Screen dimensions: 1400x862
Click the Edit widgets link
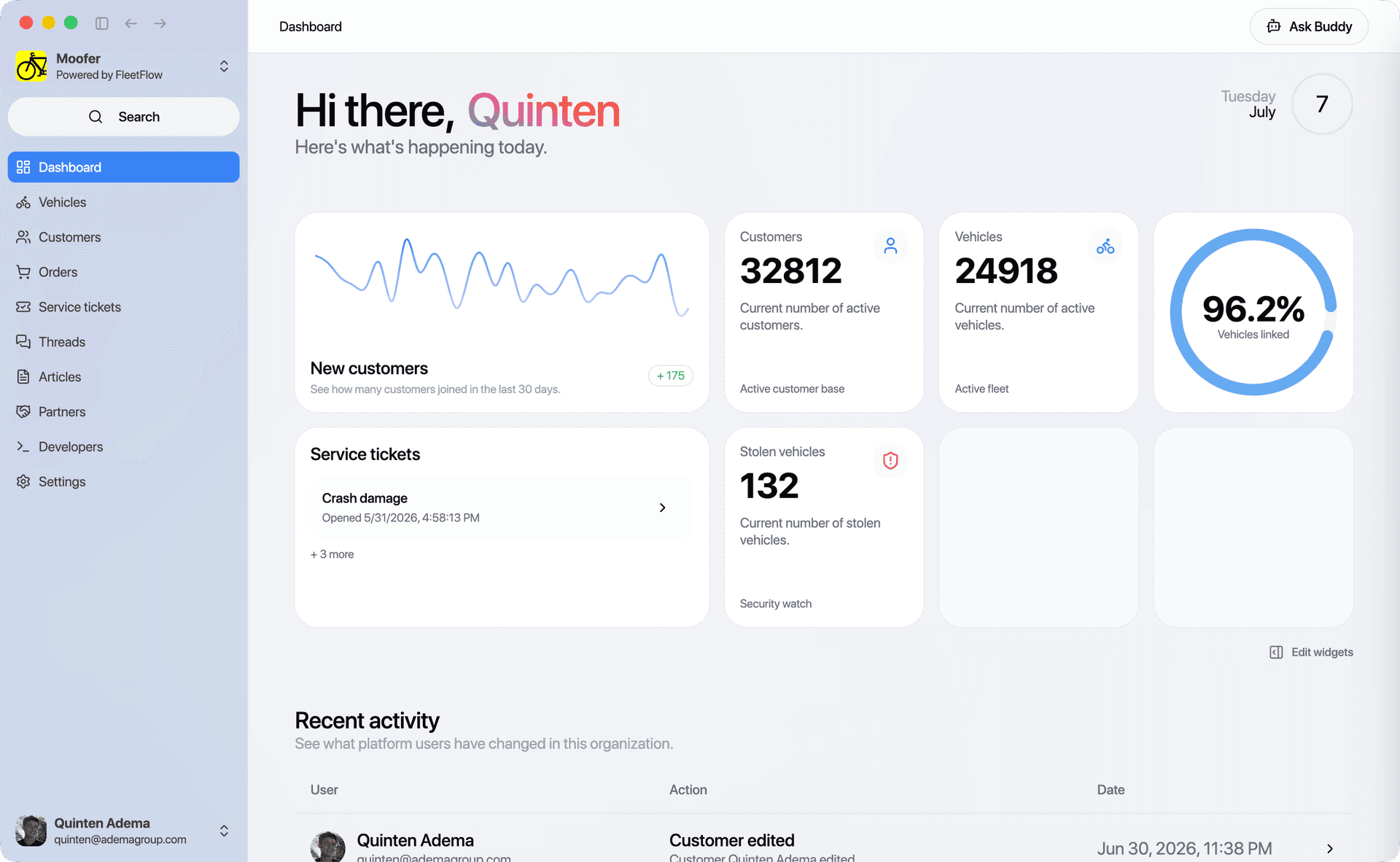pyautogui.click(x=1311, y=652)
